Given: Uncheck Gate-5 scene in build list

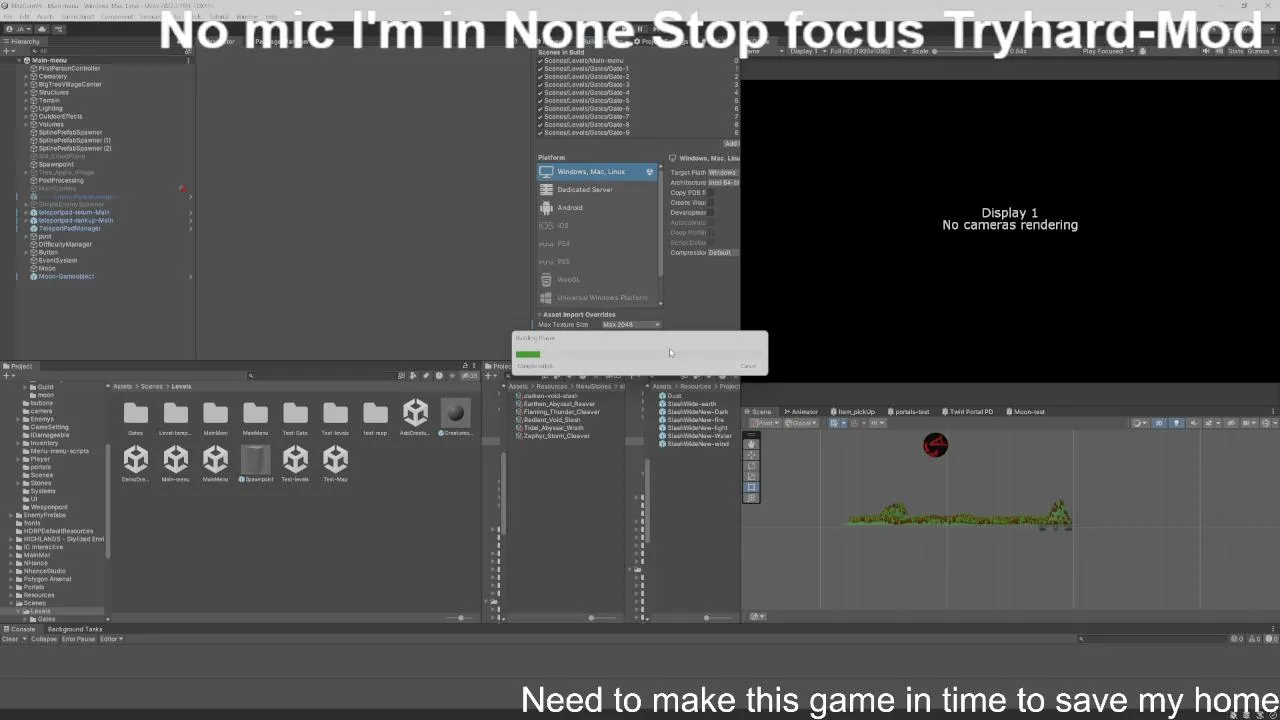Looking at the screenshot, I should tap(541, 101).
